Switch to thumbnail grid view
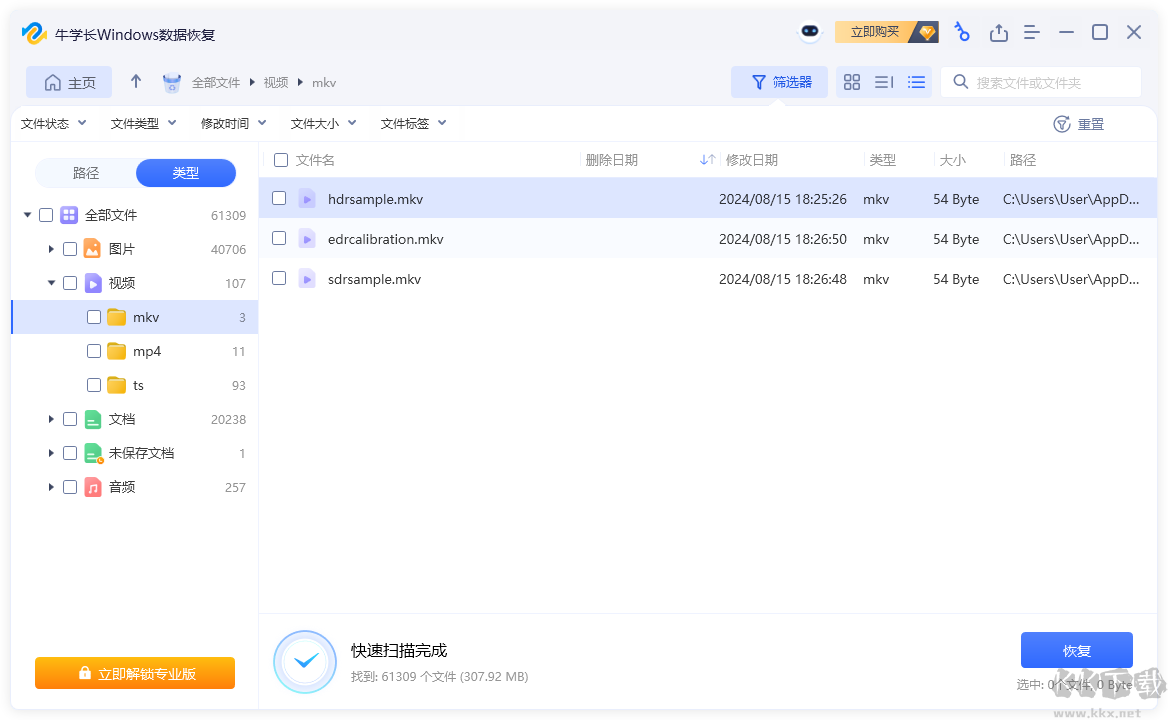 click(852, 82)
